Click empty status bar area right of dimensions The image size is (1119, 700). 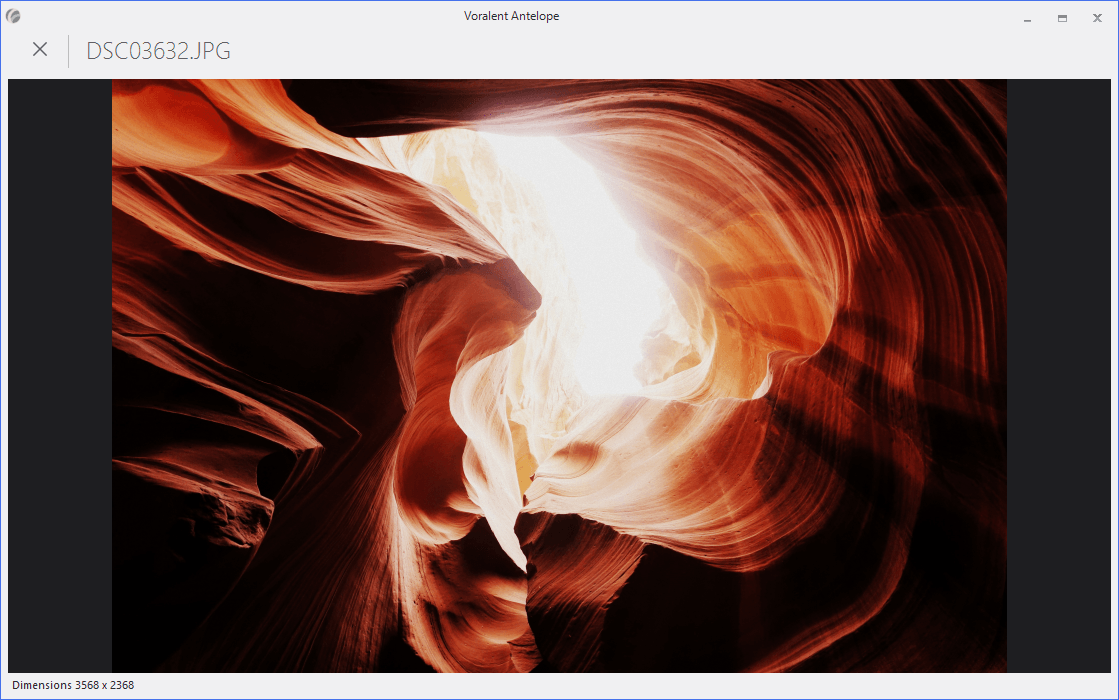600,685
